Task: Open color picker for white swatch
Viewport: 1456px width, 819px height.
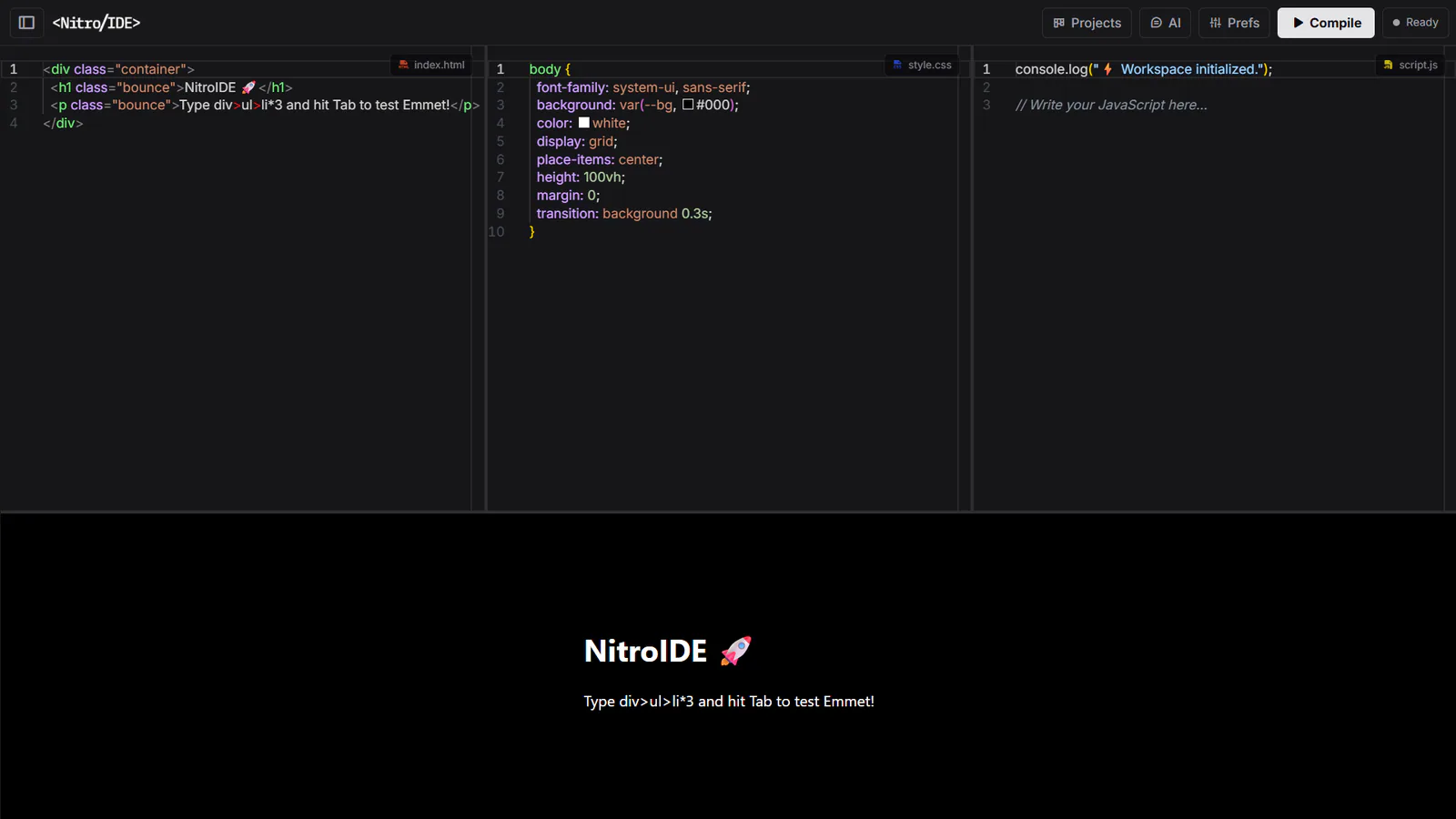Action: click(x=584, y=123)
